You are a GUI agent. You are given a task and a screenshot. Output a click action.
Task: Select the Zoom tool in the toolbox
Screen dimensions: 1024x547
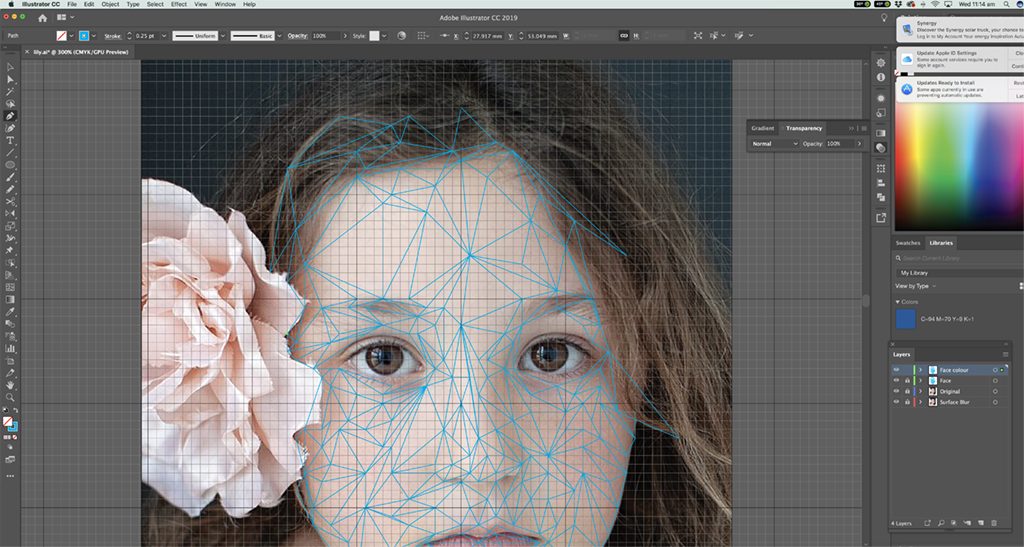tap(10, 398)
